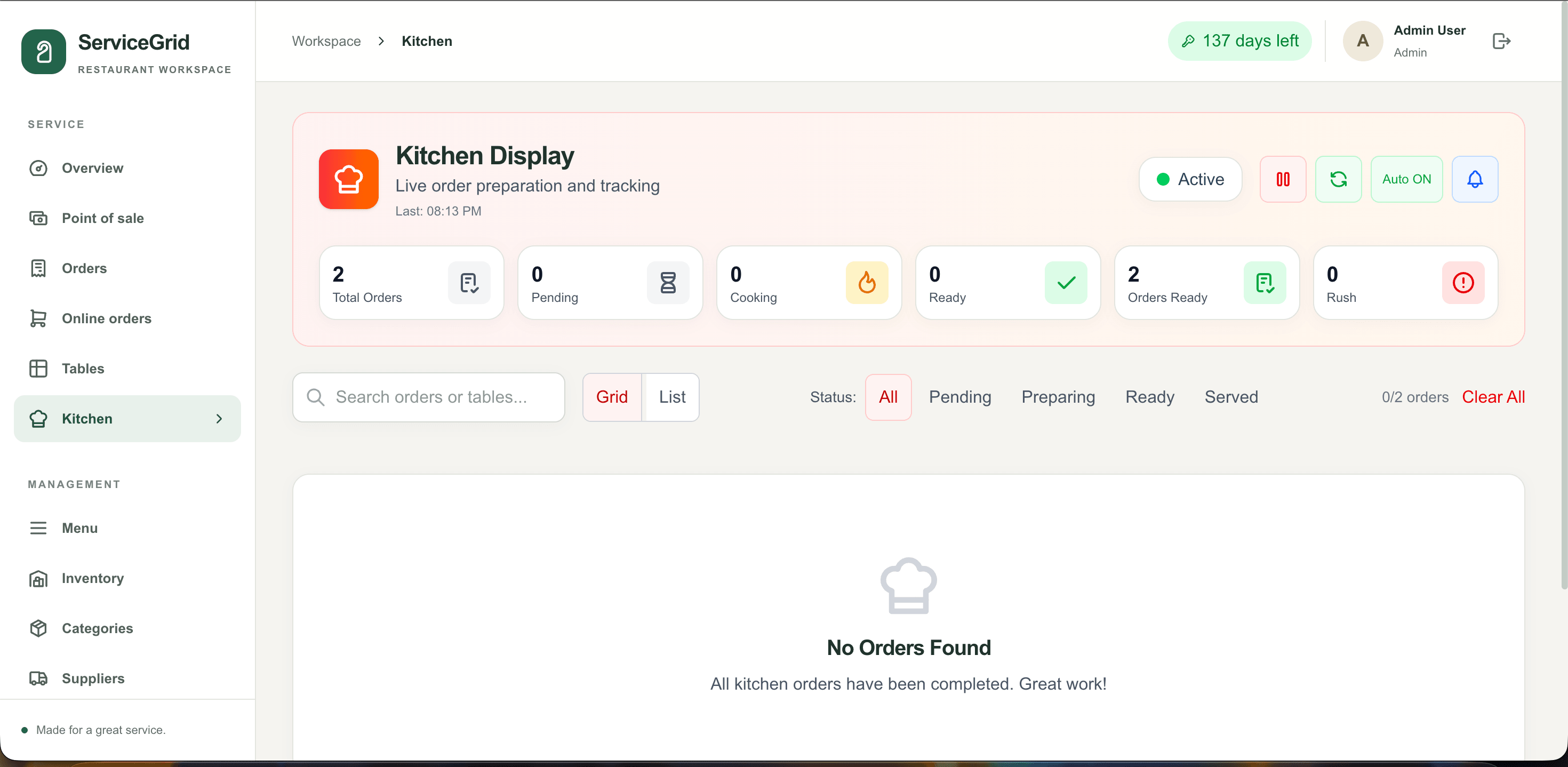Click the Orders Ready green receipt icon

click(x=1265, y=283)
